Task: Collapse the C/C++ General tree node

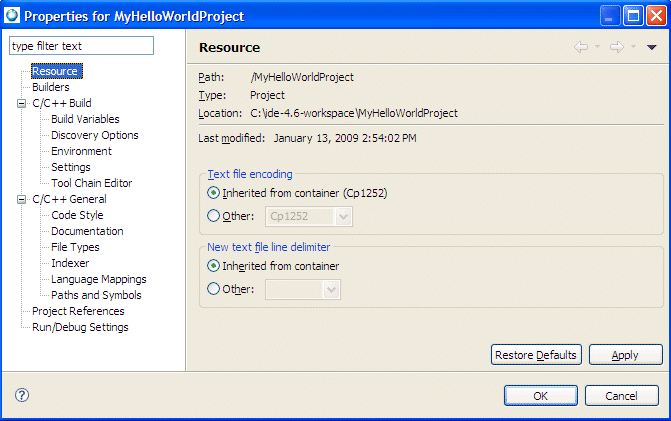Action: coord(22,199)
